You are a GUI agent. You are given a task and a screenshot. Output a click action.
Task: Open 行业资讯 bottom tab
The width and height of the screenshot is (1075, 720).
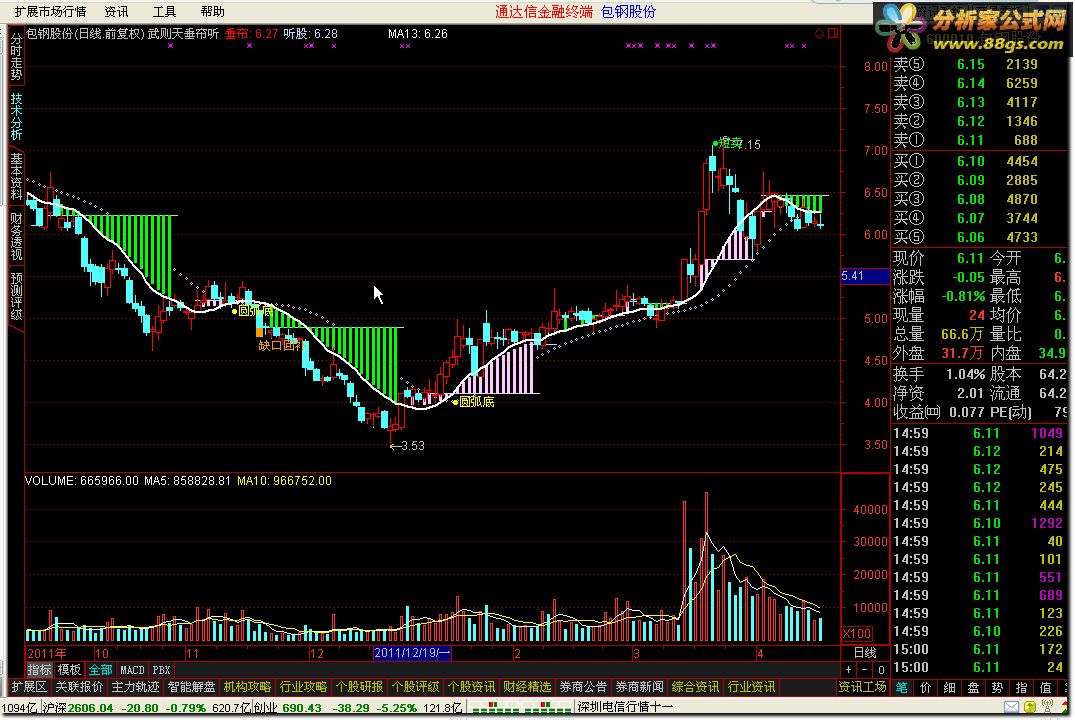(x=751, y=687)
